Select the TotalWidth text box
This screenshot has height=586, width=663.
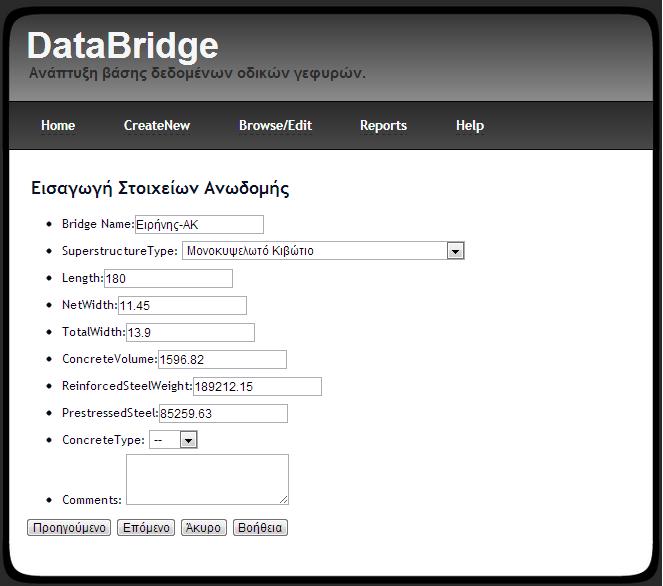190,332
